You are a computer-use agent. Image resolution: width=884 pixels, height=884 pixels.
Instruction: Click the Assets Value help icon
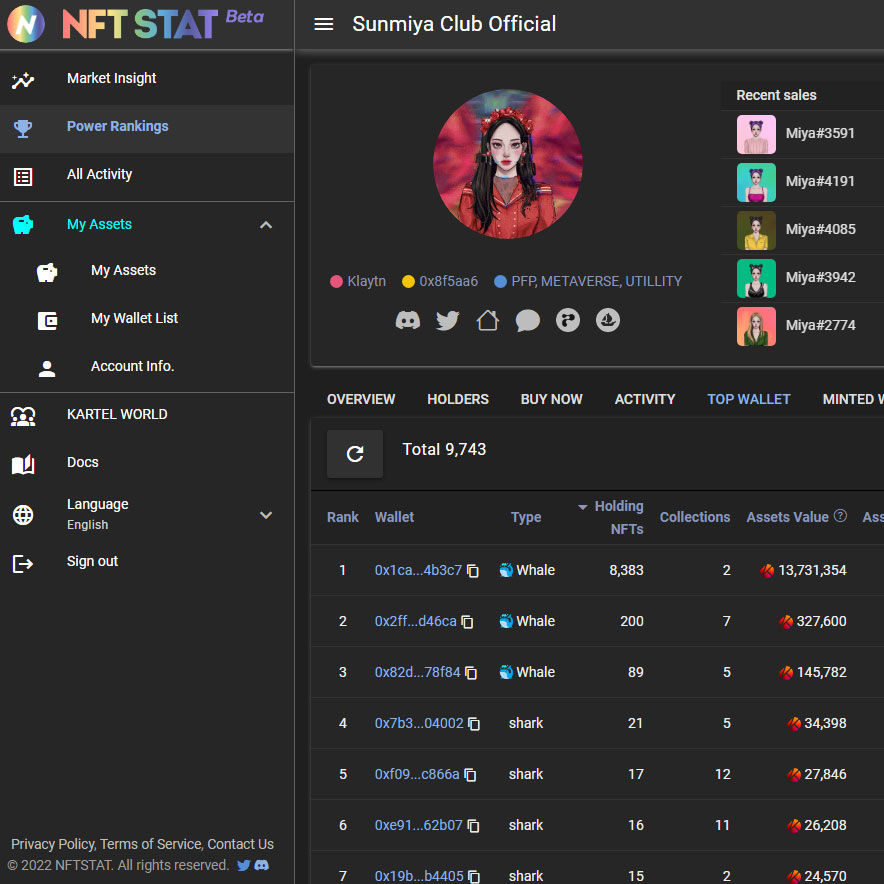[840, 516]
